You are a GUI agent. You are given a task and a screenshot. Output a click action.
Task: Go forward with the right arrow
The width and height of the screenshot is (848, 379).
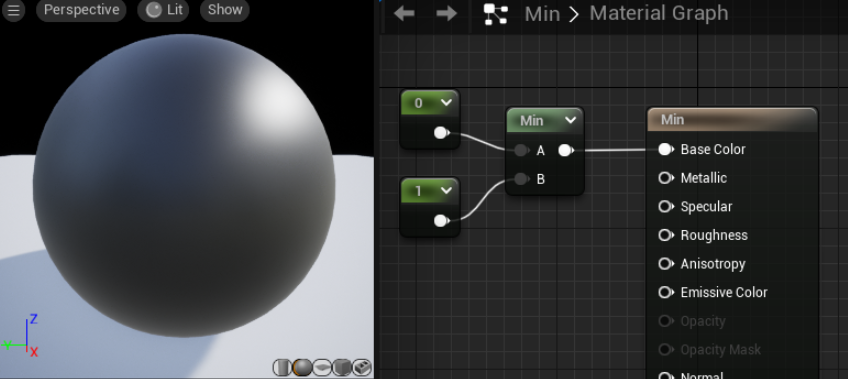pyautogui.click(x=446, y=14)
